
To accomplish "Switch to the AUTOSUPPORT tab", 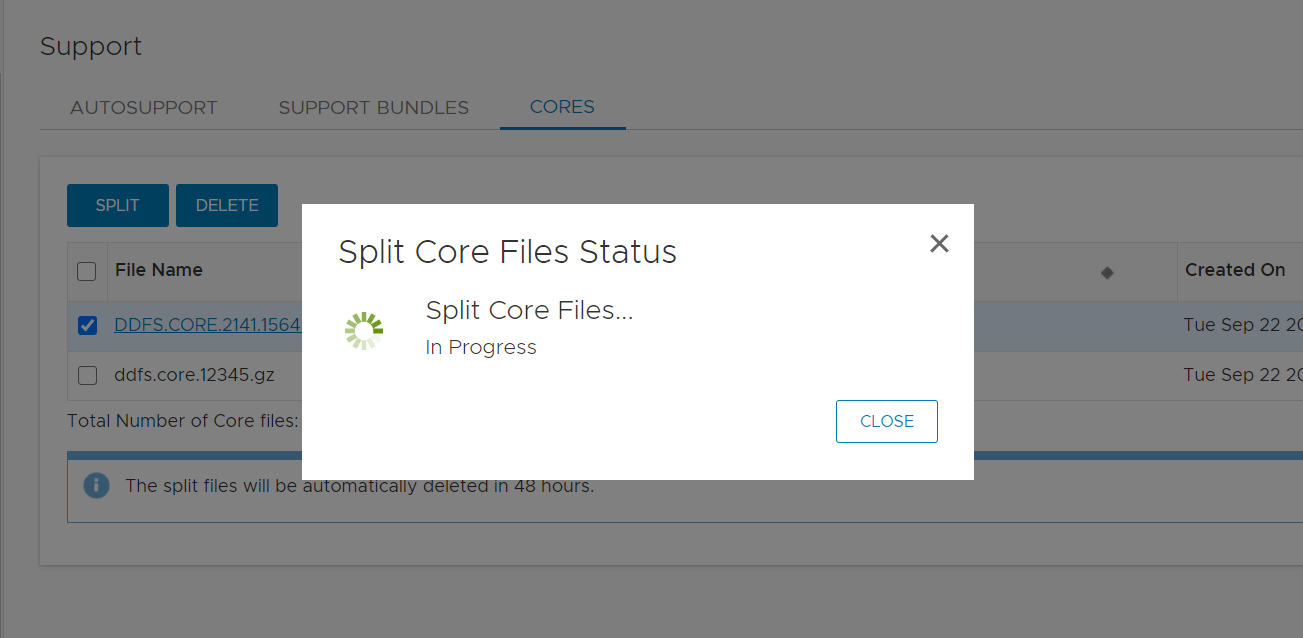I will tap(144, 108).
